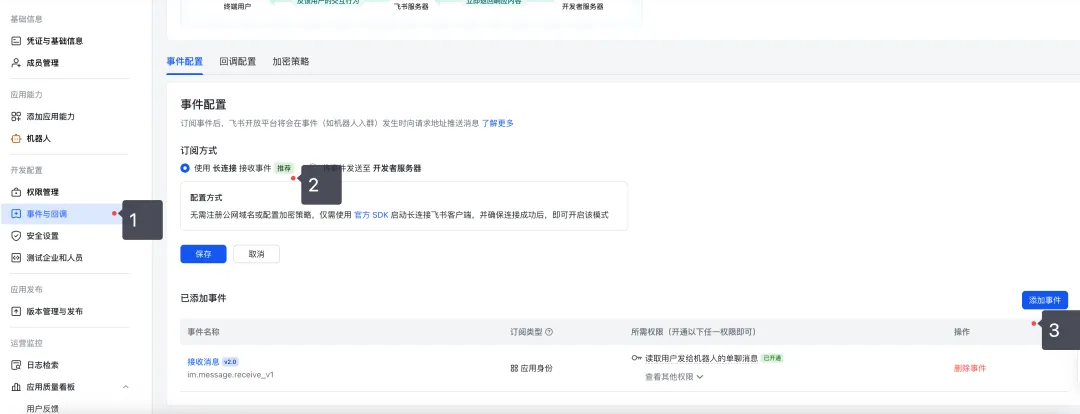Switch to the 事件配置 tab
This screenshot has height=414, width=1080.
[x=185, y=61]
